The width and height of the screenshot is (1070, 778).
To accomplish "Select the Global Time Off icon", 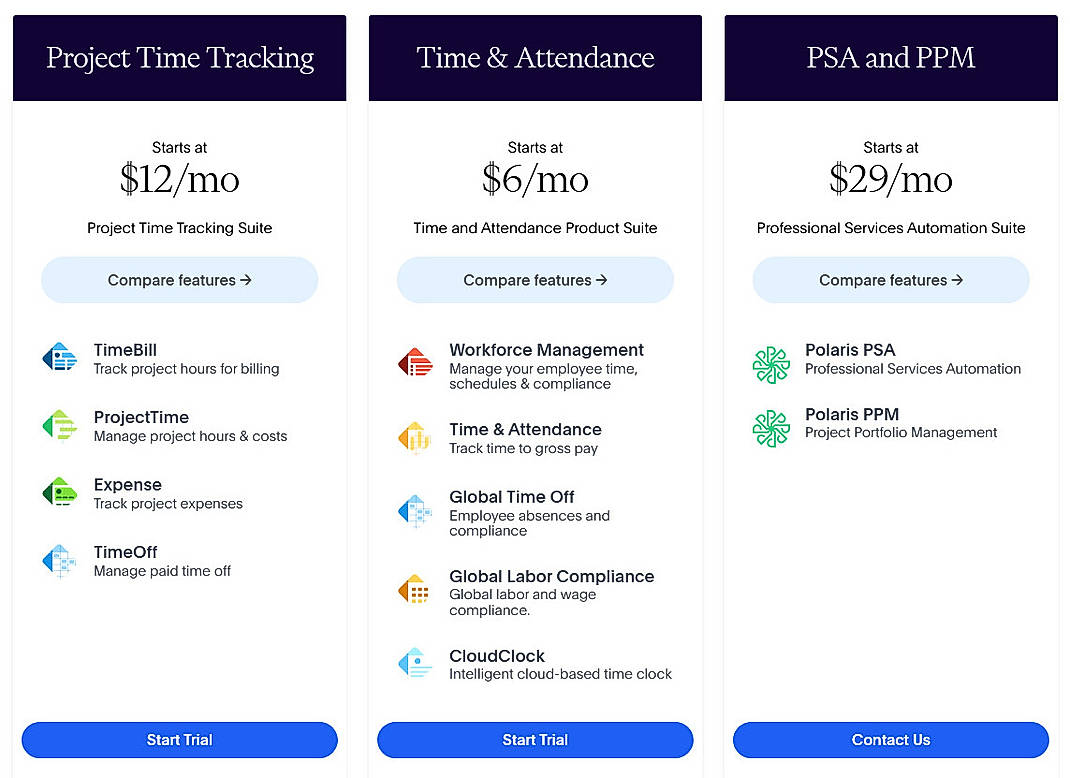I will click(x=416, y=511).
